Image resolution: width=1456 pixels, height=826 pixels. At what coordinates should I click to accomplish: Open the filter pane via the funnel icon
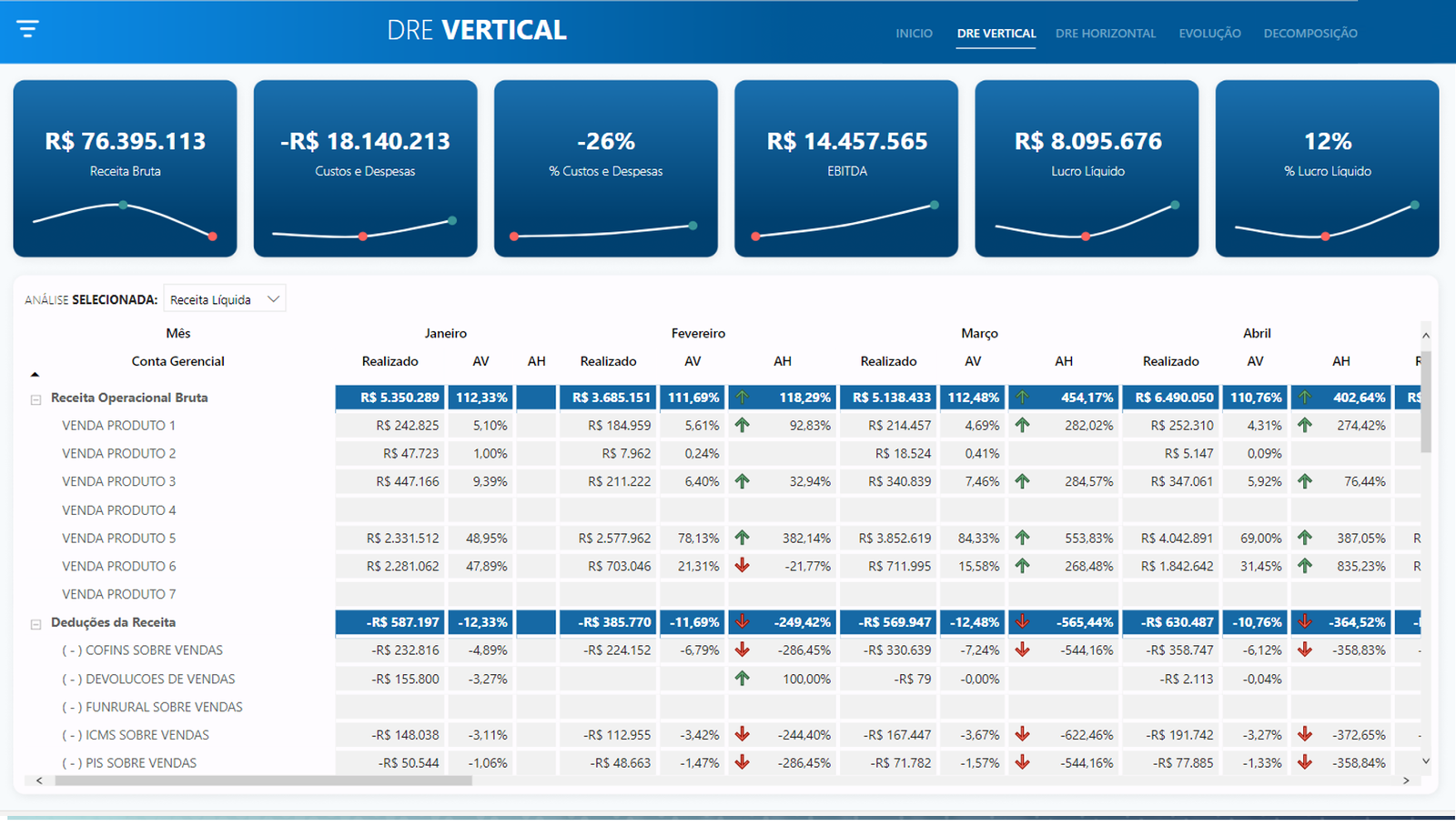(x=27, y=28)
